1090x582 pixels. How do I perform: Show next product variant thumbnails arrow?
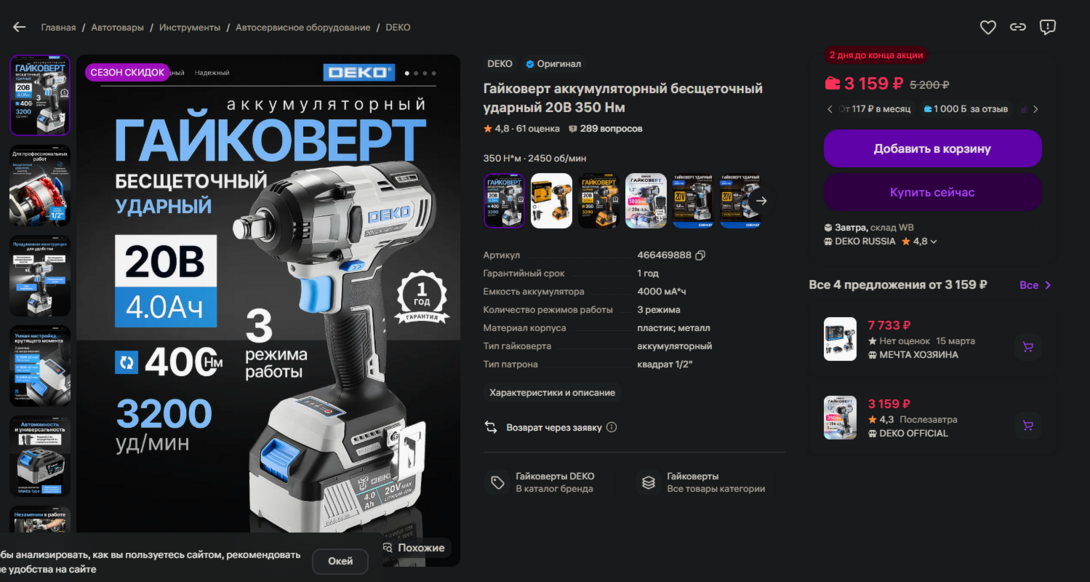pos(761,201)
